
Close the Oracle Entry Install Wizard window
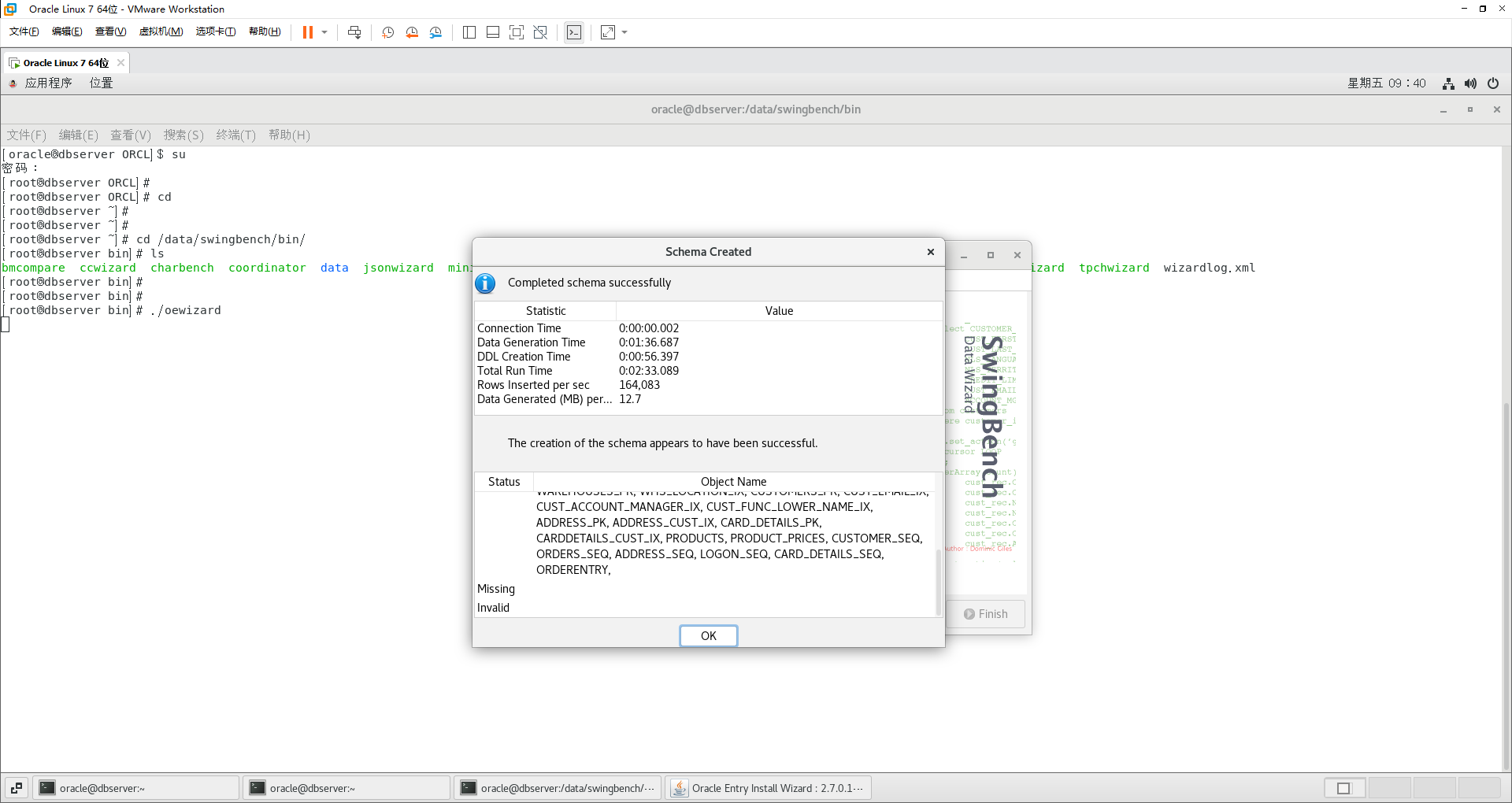click(x=1017, y=255)
